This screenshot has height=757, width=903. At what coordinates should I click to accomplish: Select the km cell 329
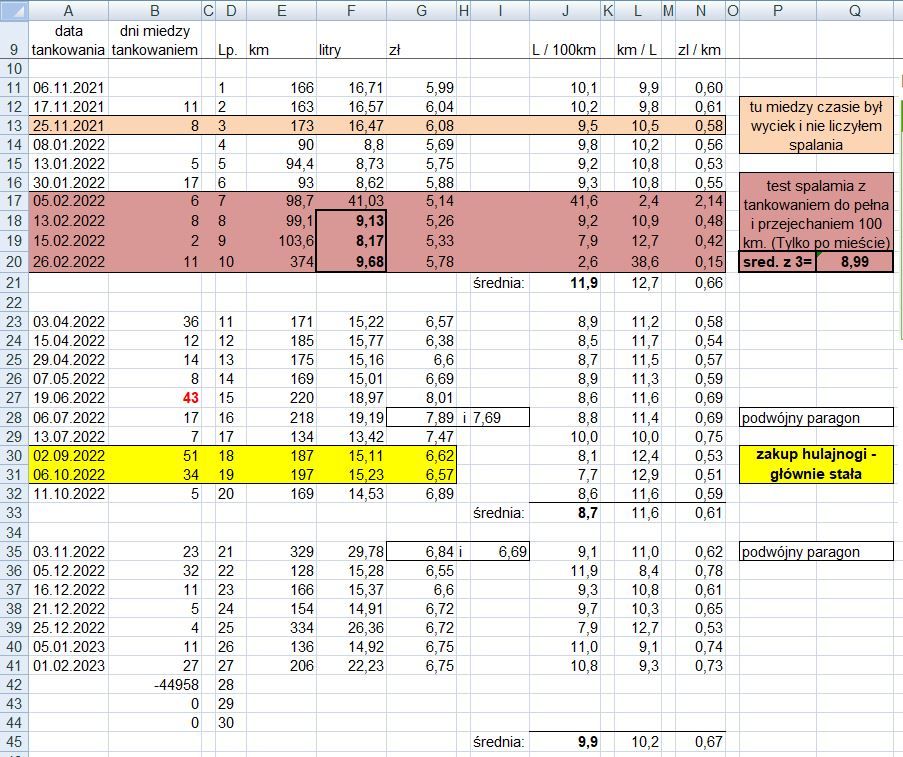click(x=282, y=551)
